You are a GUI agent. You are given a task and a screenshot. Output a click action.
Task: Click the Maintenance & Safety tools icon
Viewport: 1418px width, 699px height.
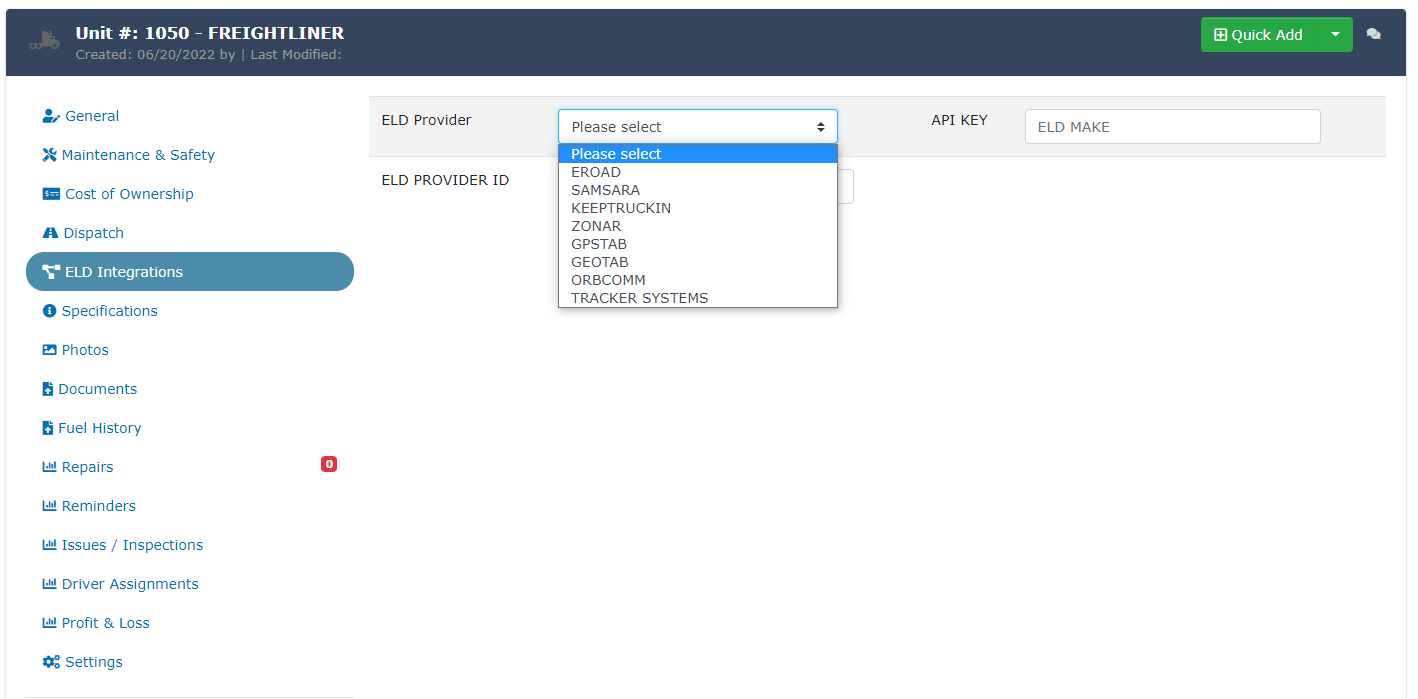click(x=50, y=155)
